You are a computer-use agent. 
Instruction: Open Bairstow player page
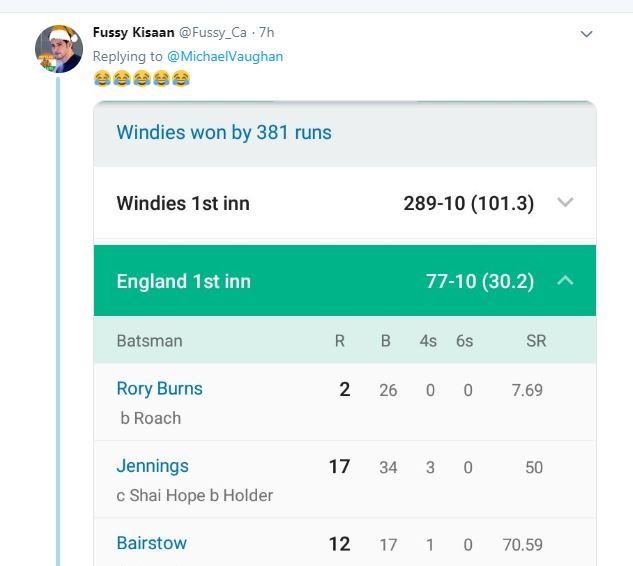(x=151, y=543)
